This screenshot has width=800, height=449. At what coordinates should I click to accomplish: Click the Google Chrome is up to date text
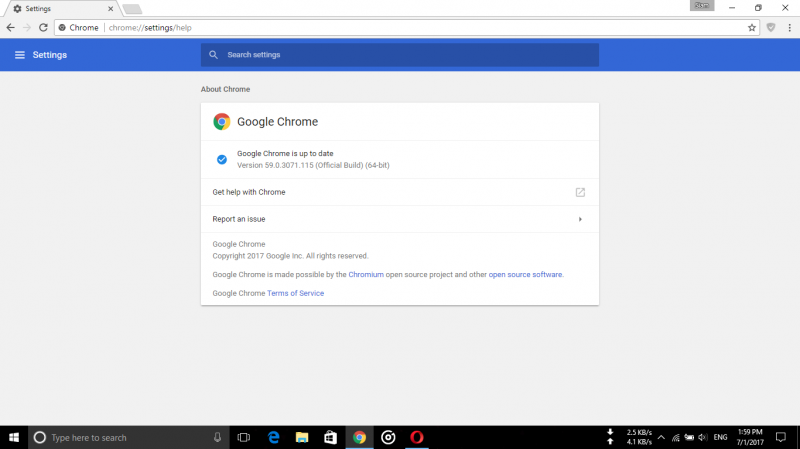tap(285, 153)
